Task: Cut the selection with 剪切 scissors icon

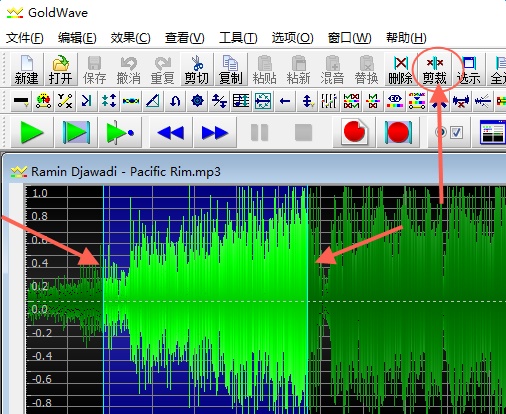Action: click(197, 69)
